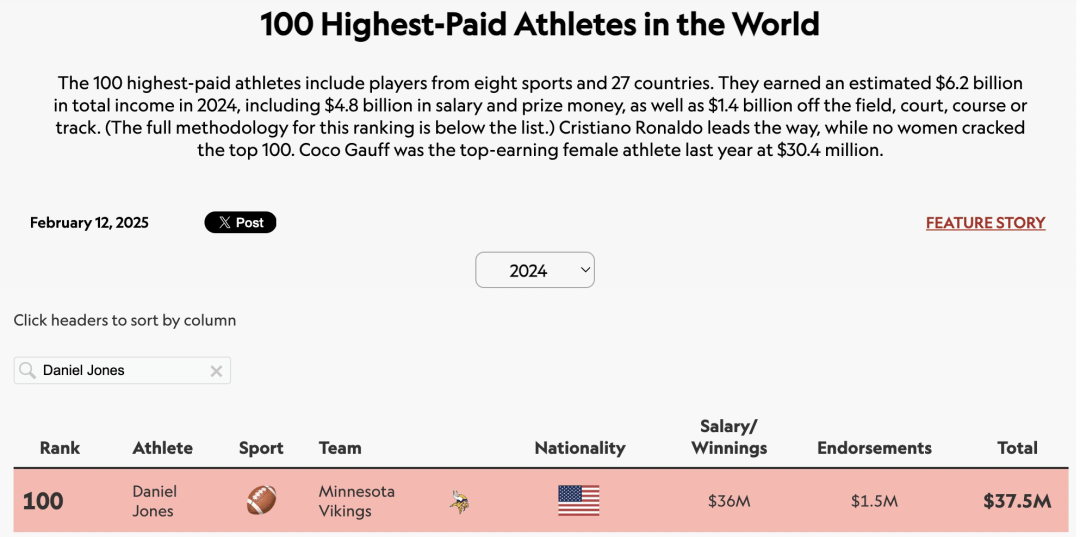Image resolution: width=1080 pixels, height=537 pixels.
Task: Click the football sport icon
Action: (x=261, y=500)
